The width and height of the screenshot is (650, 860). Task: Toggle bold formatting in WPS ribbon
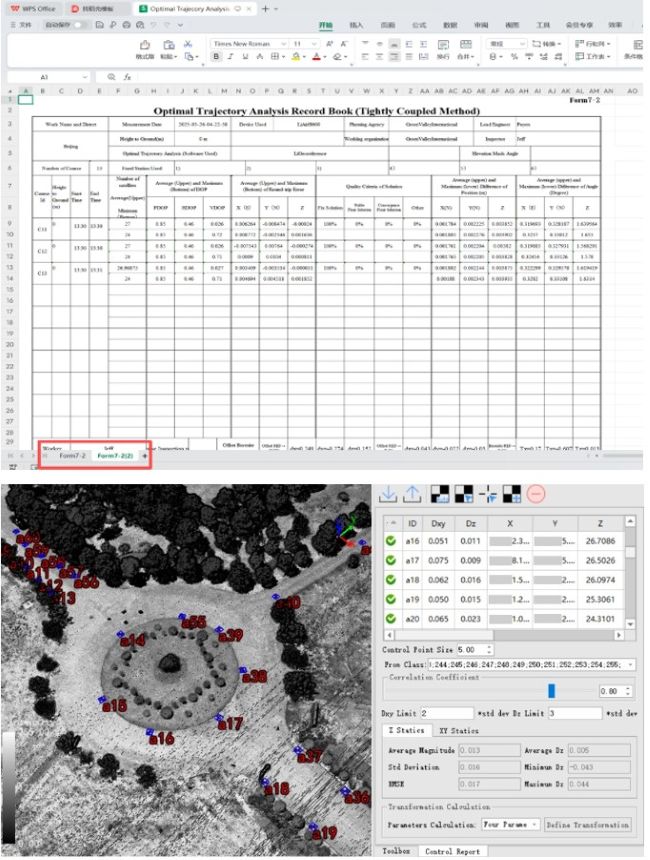coord(216,56)
